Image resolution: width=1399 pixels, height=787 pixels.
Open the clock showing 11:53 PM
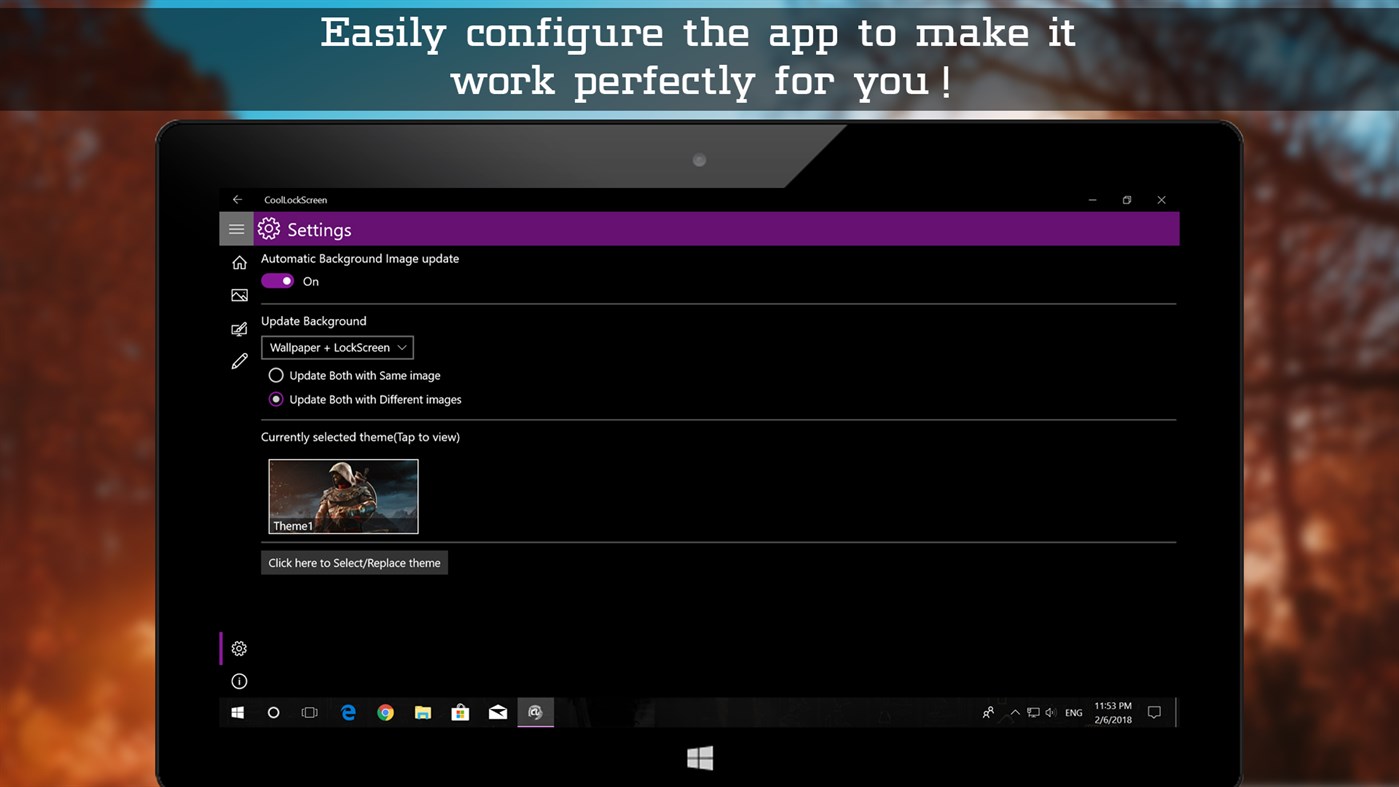click(1113, 712)
